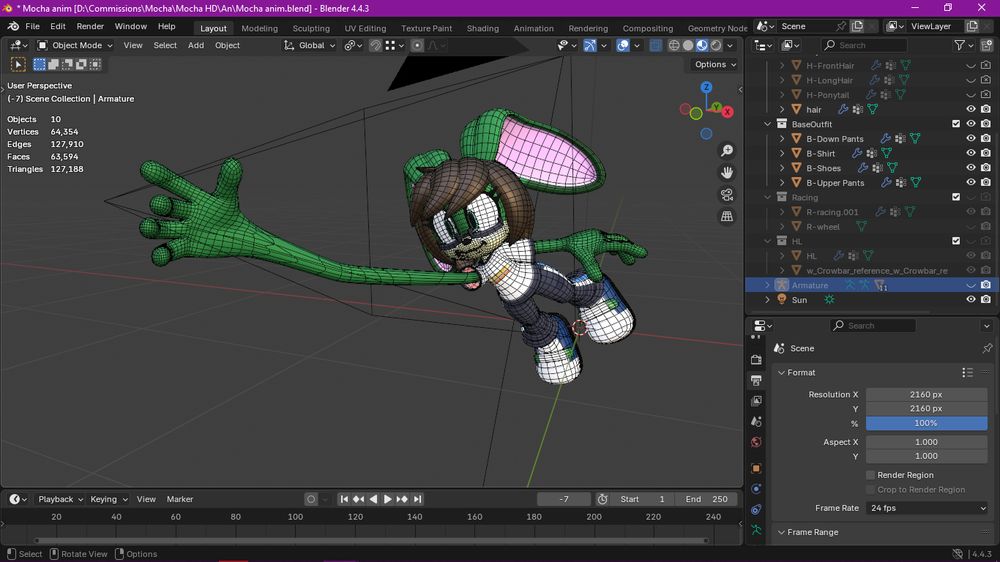Collapse the Format panel
1000x562 pixels.
(781, 373)
